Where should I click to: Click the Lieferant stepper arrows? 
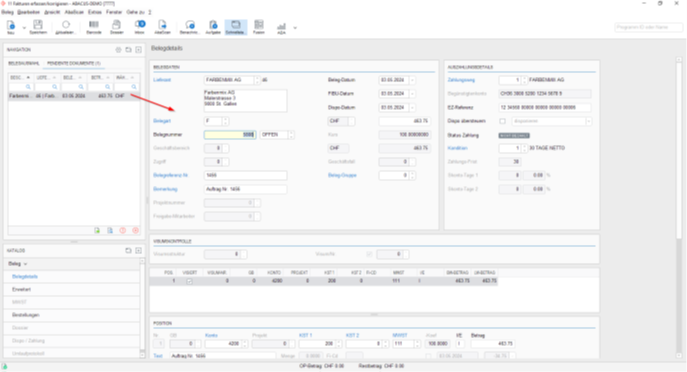click(257, 80)
